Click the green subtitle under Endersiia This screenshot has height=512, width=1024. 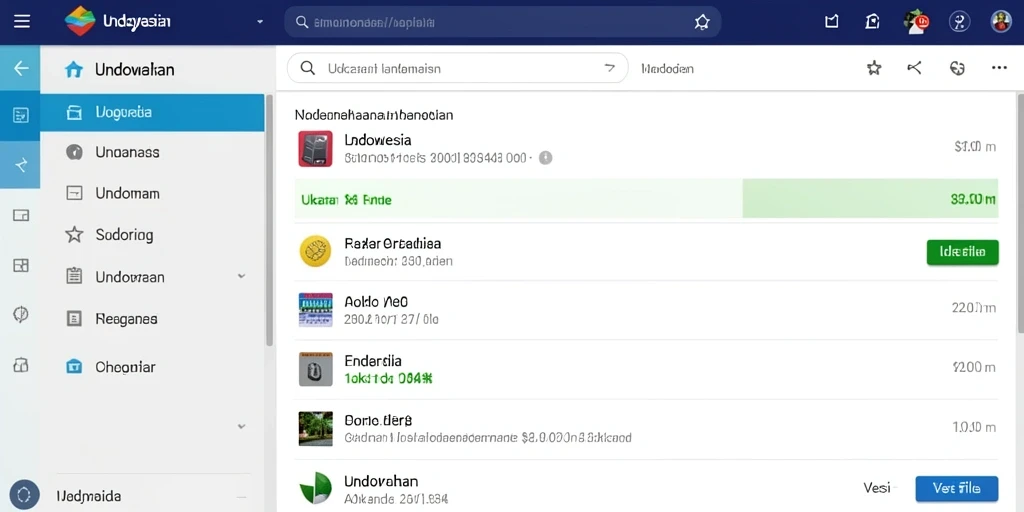[389, 378]
